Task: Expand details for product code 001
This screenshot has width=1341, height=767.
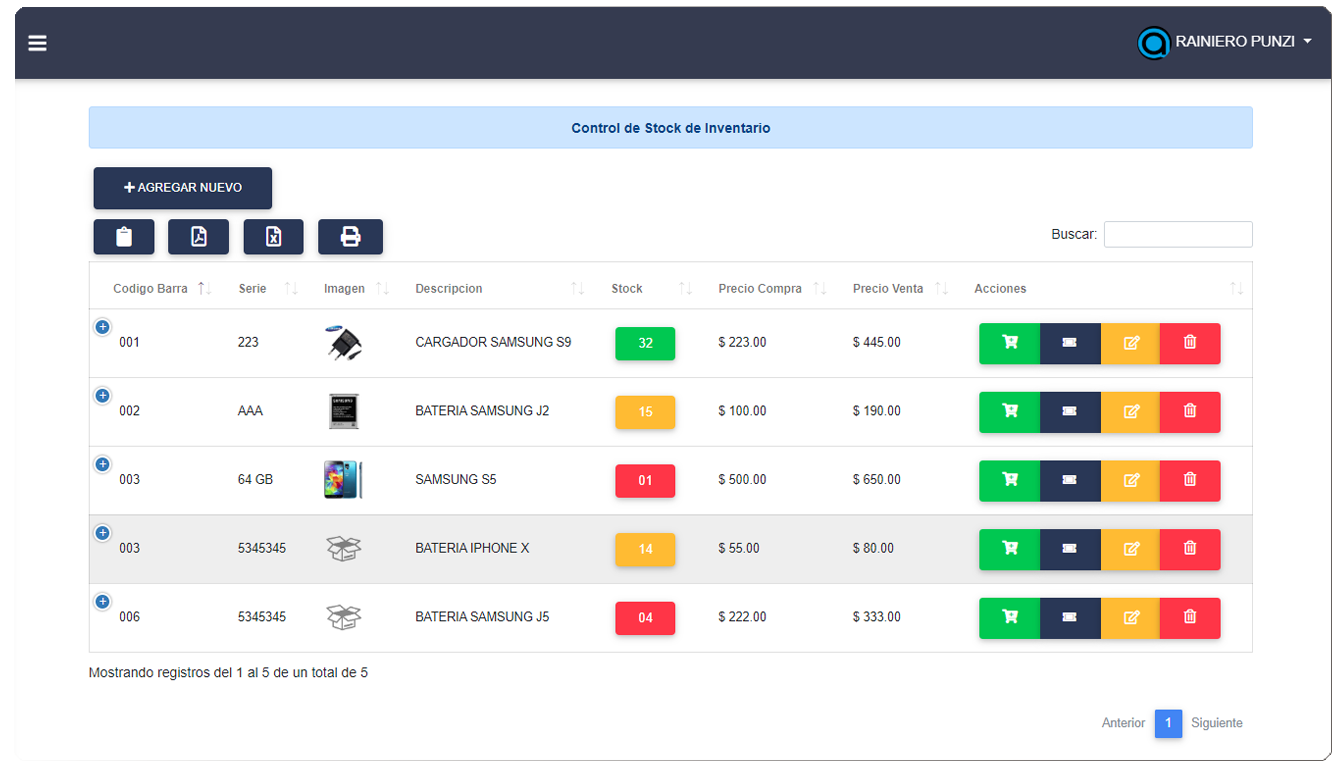Action: [x=102, y=326]
